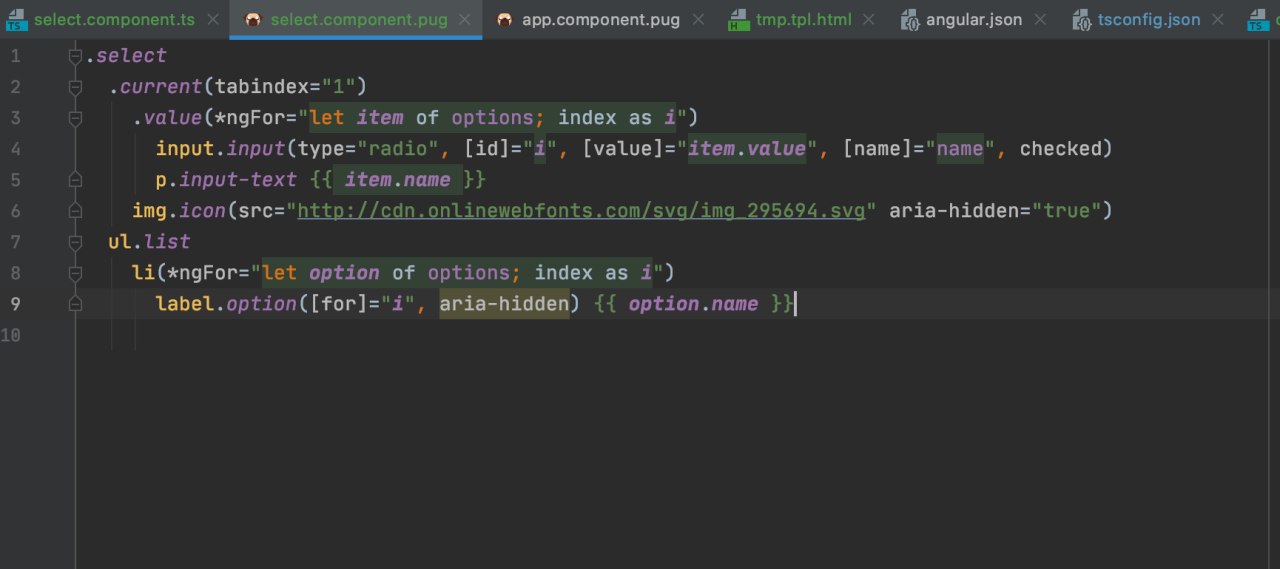Click 'aria-hidden' attribute on line 9
The image size is (1280, 569).
(x=504, y=304)
